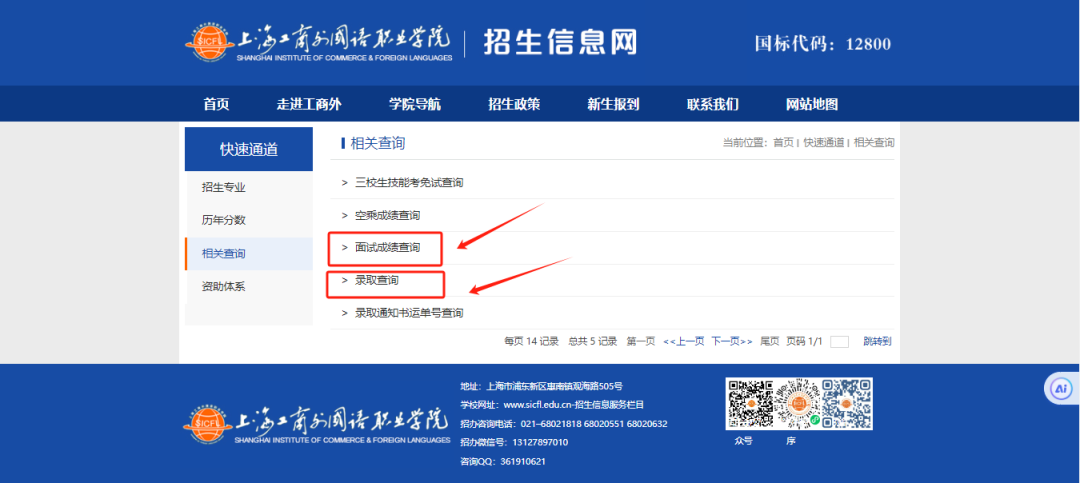This screenshot has height=483, width=1080.
Task: Click 下一页 pagination link
Action: point(731,341)
